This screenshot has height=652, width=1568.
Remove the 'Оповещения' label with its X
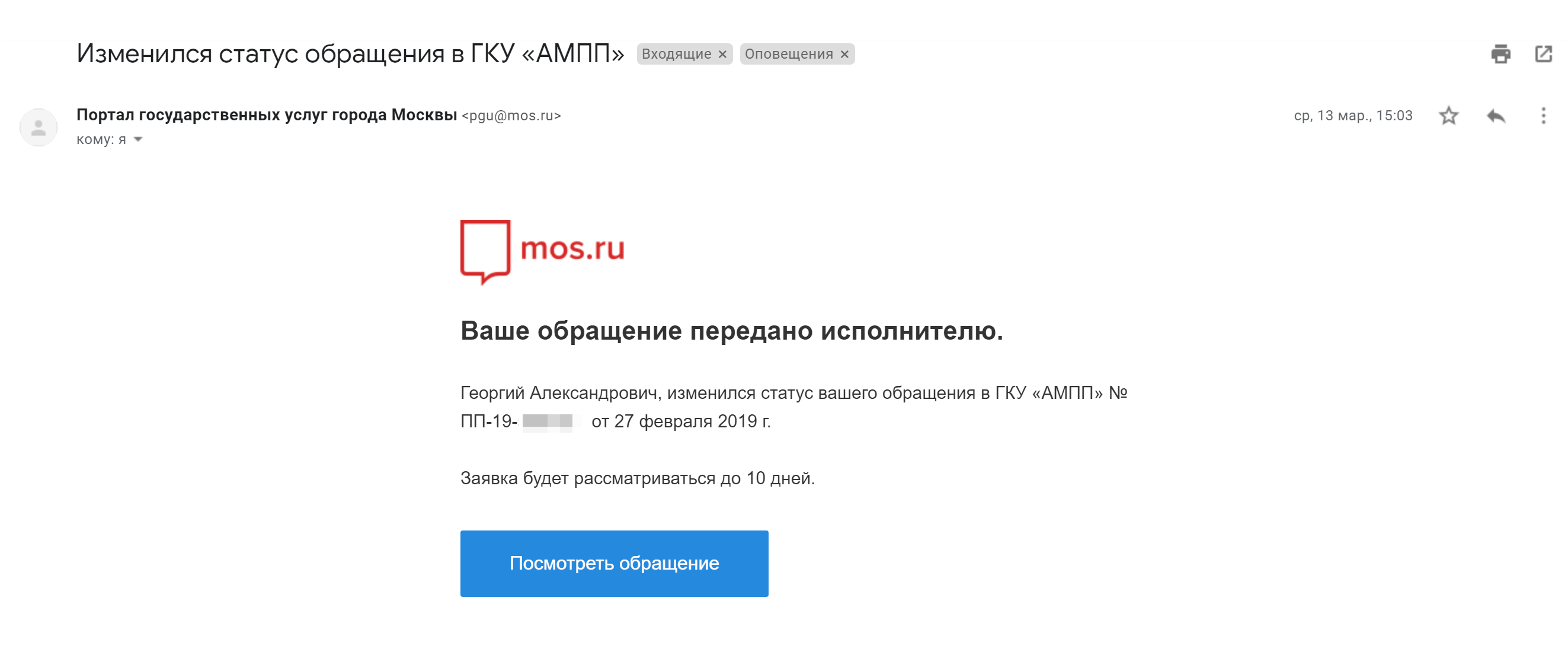pos(844,54)
